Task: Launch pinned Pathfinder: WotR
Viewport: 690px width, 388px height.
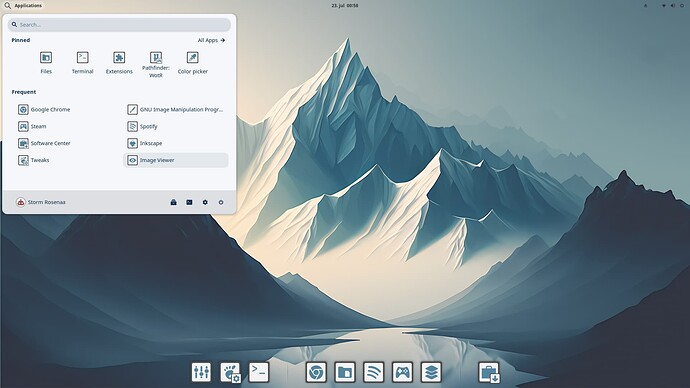Action: coord(156,65)
